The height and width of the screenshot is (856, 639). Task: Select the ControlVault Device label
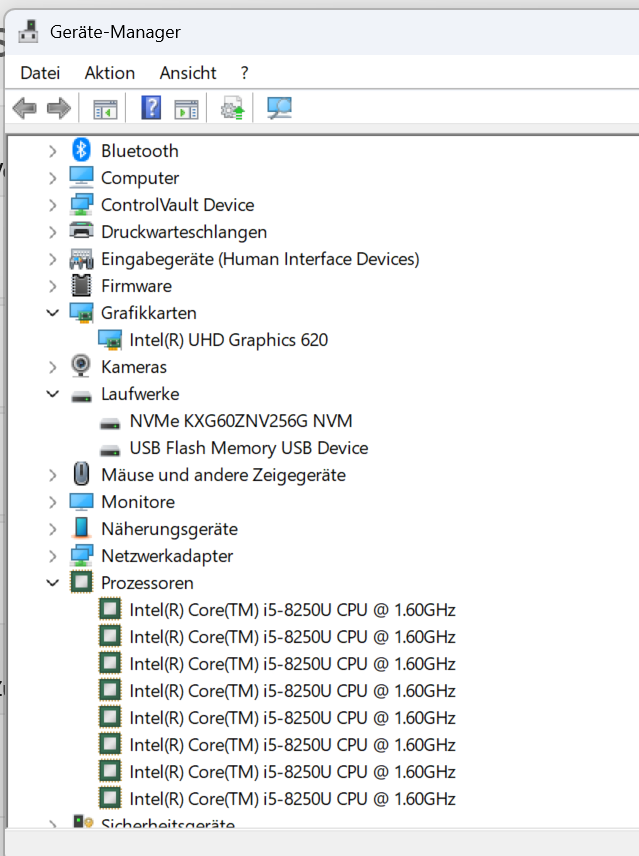[177, 205]
